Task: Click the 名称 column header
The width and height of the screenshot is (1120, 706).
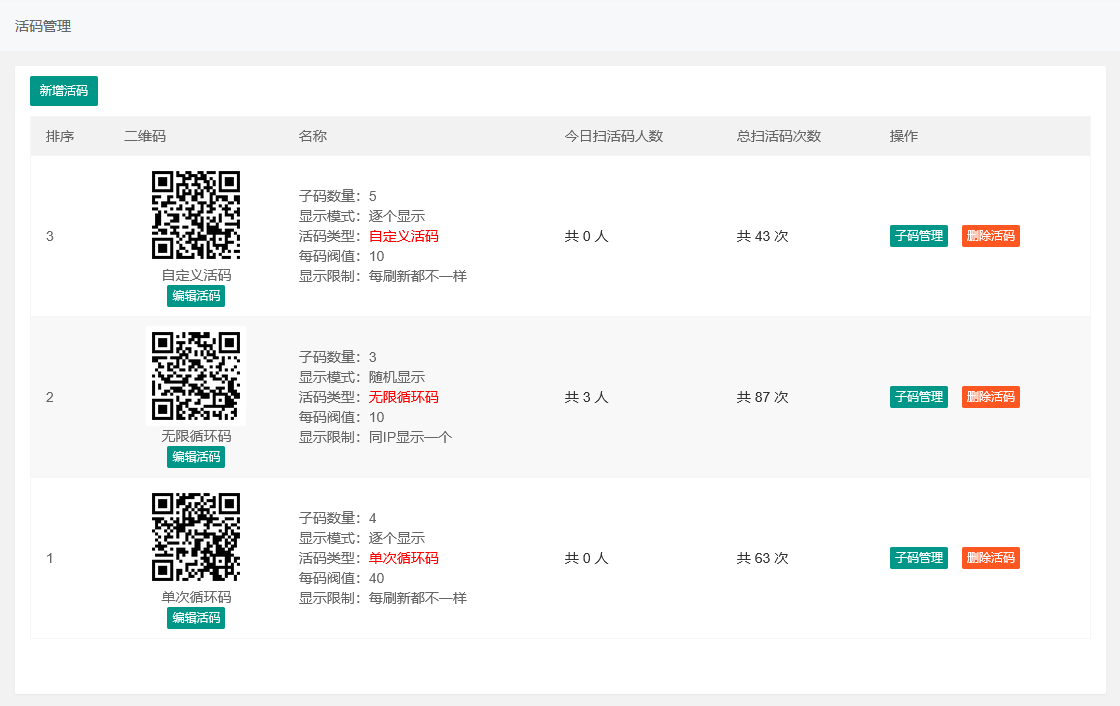Action: click(313, 136)
